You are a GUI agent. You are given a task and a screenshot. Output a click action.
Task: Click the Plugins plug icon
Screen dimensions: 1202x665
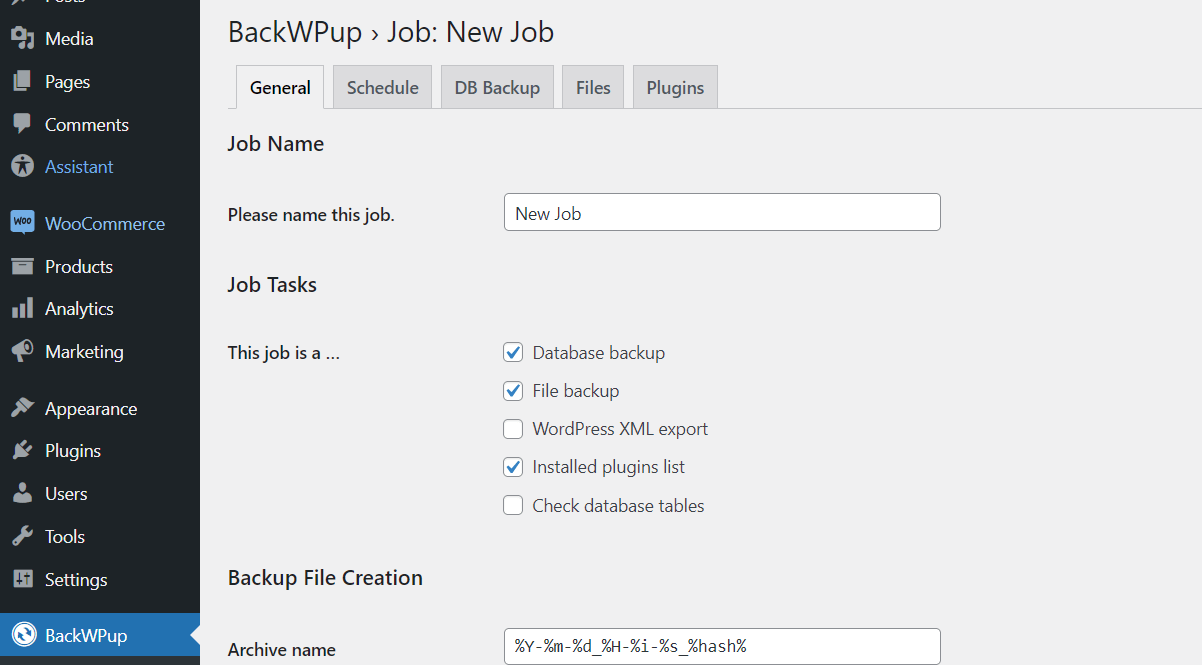(22, 451)
